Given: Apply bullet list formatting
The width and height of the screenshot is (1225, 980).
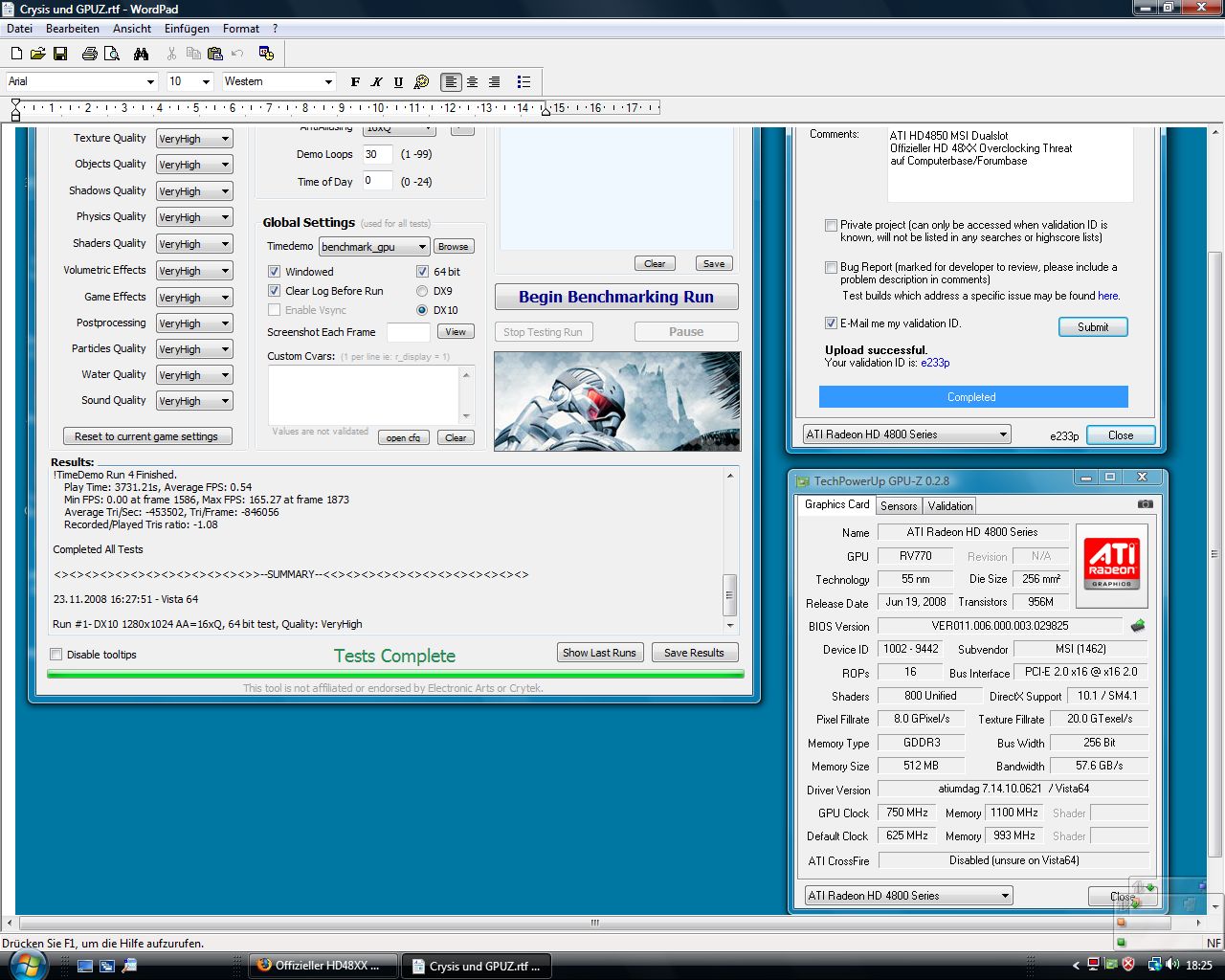Looking at the screenshot, I should coord(523,82).
